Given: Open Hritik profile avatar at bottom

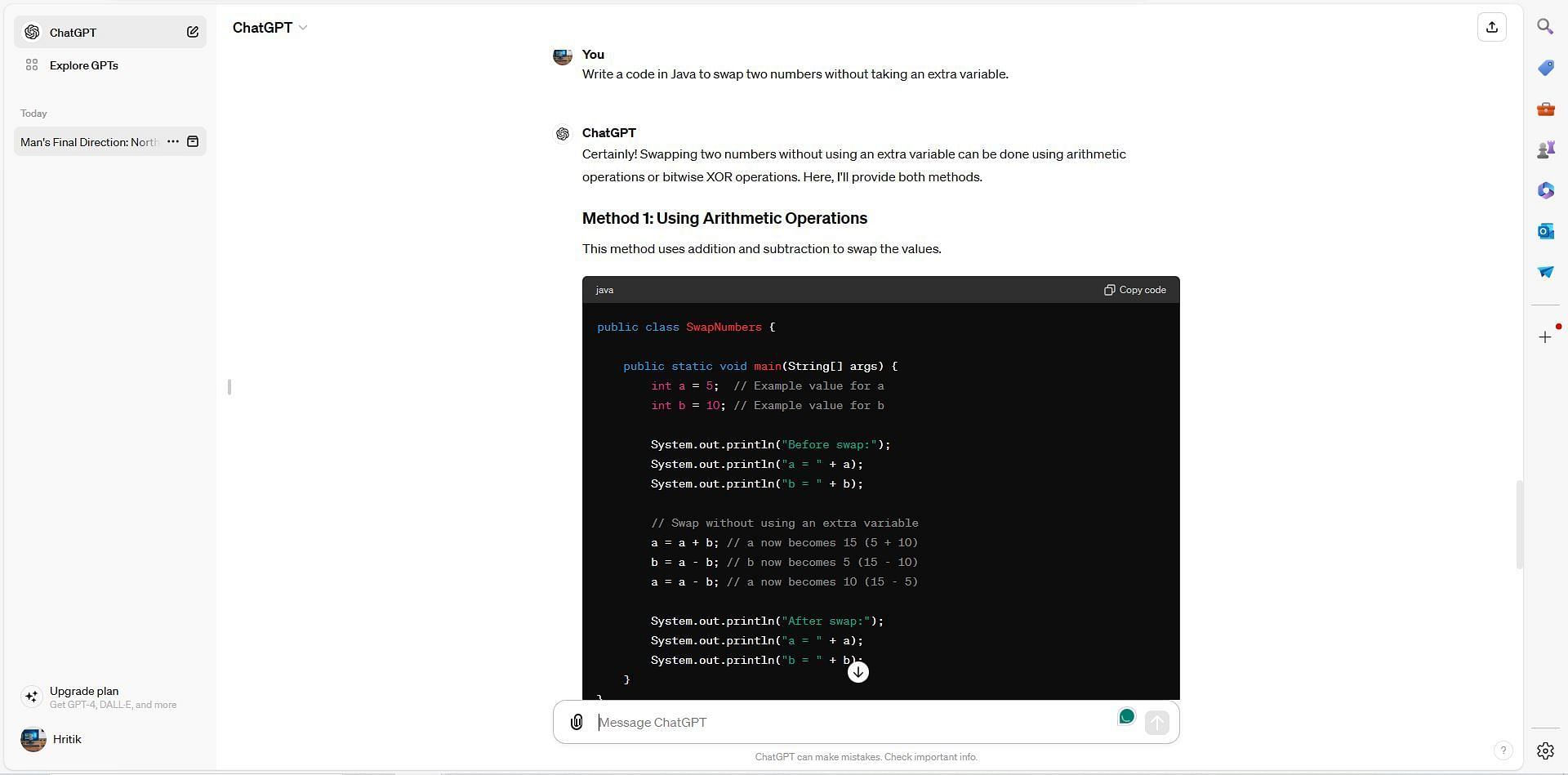Looking at the screenshot, I should point(33,739).
